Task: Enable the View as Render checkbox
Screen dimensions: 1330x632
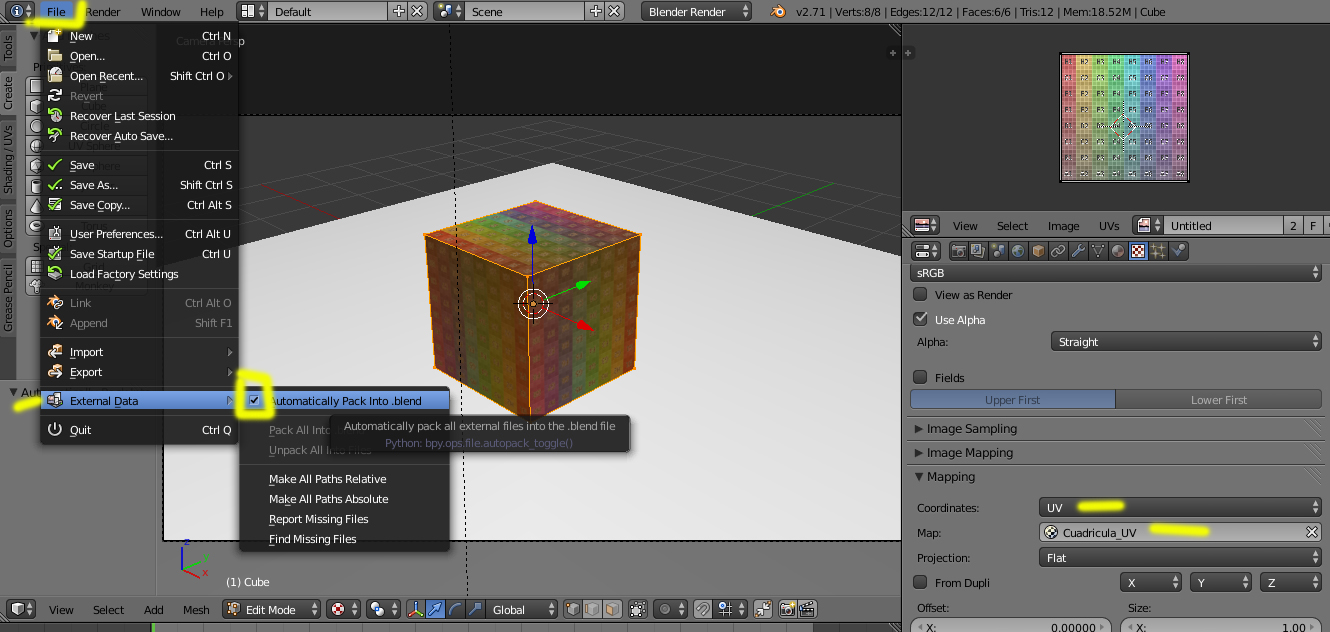Action: [921, 295]
